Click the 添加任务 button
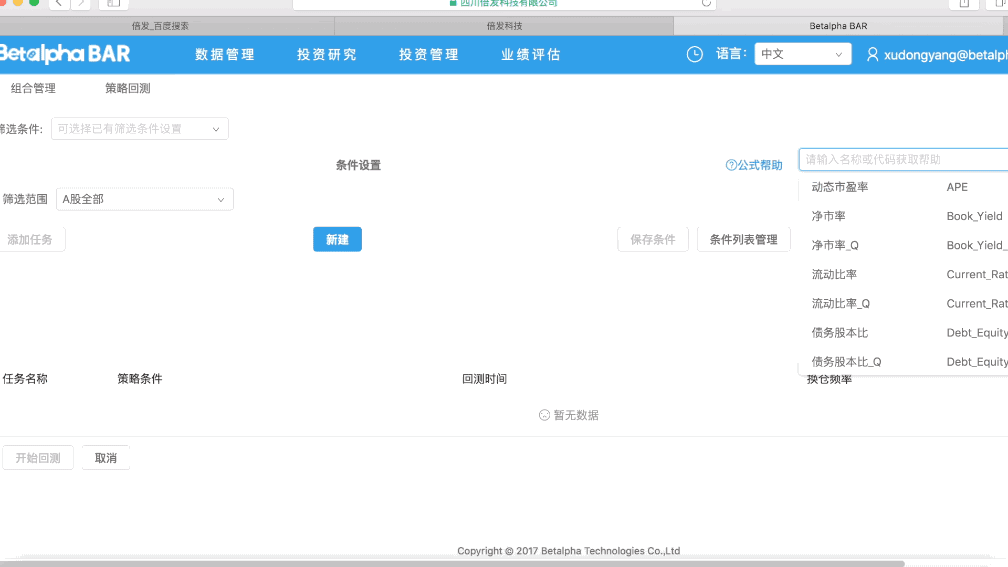Screen dimensions: 1008x567 click(x=30, y=239)
